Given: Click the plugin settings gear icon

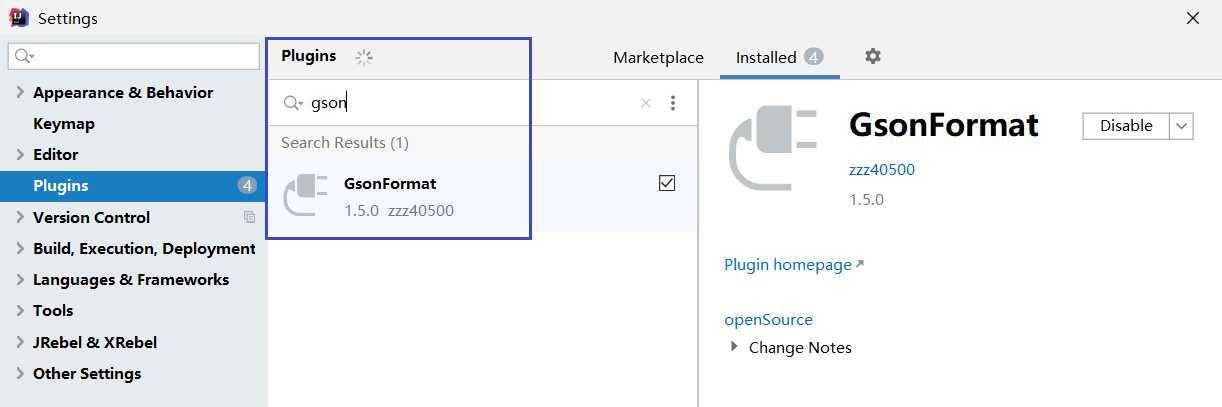Looking at the screenshot, I should point(873,57).
